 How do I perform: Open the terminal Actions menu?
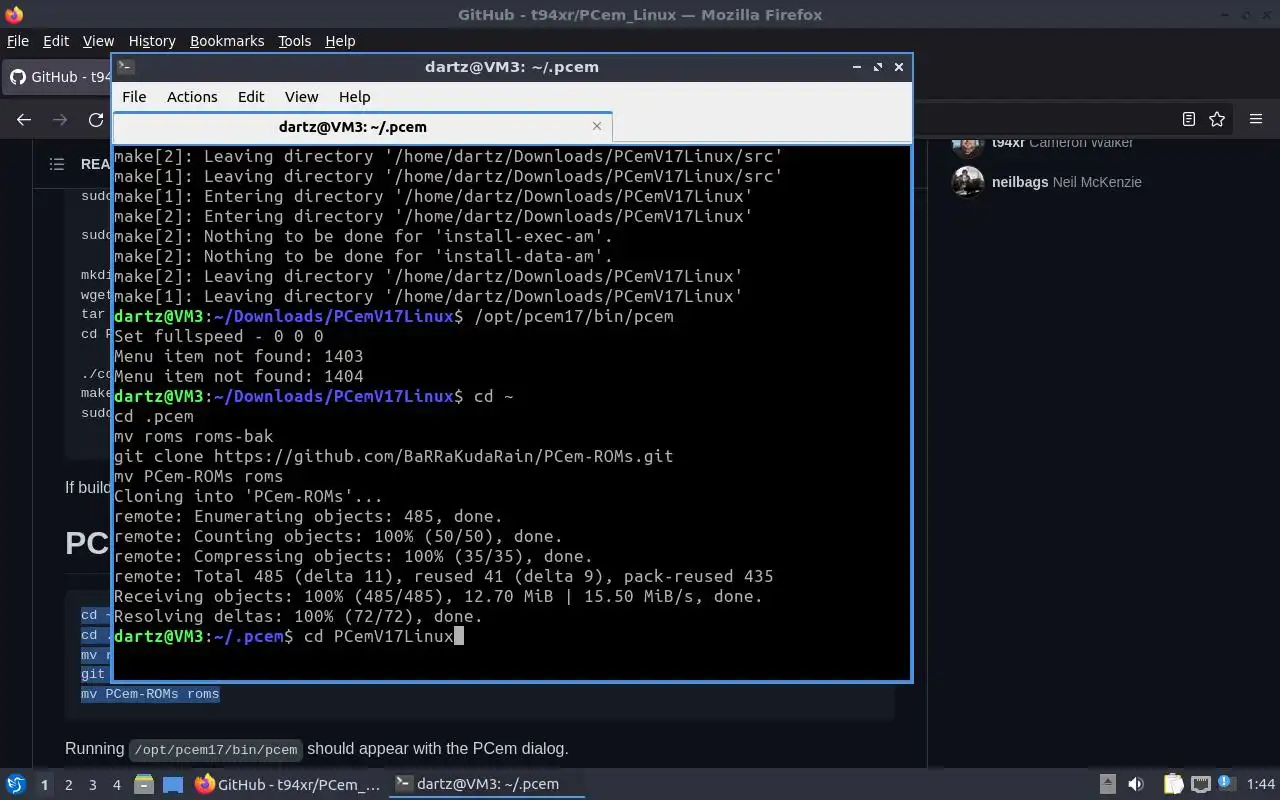click(192, 97)
